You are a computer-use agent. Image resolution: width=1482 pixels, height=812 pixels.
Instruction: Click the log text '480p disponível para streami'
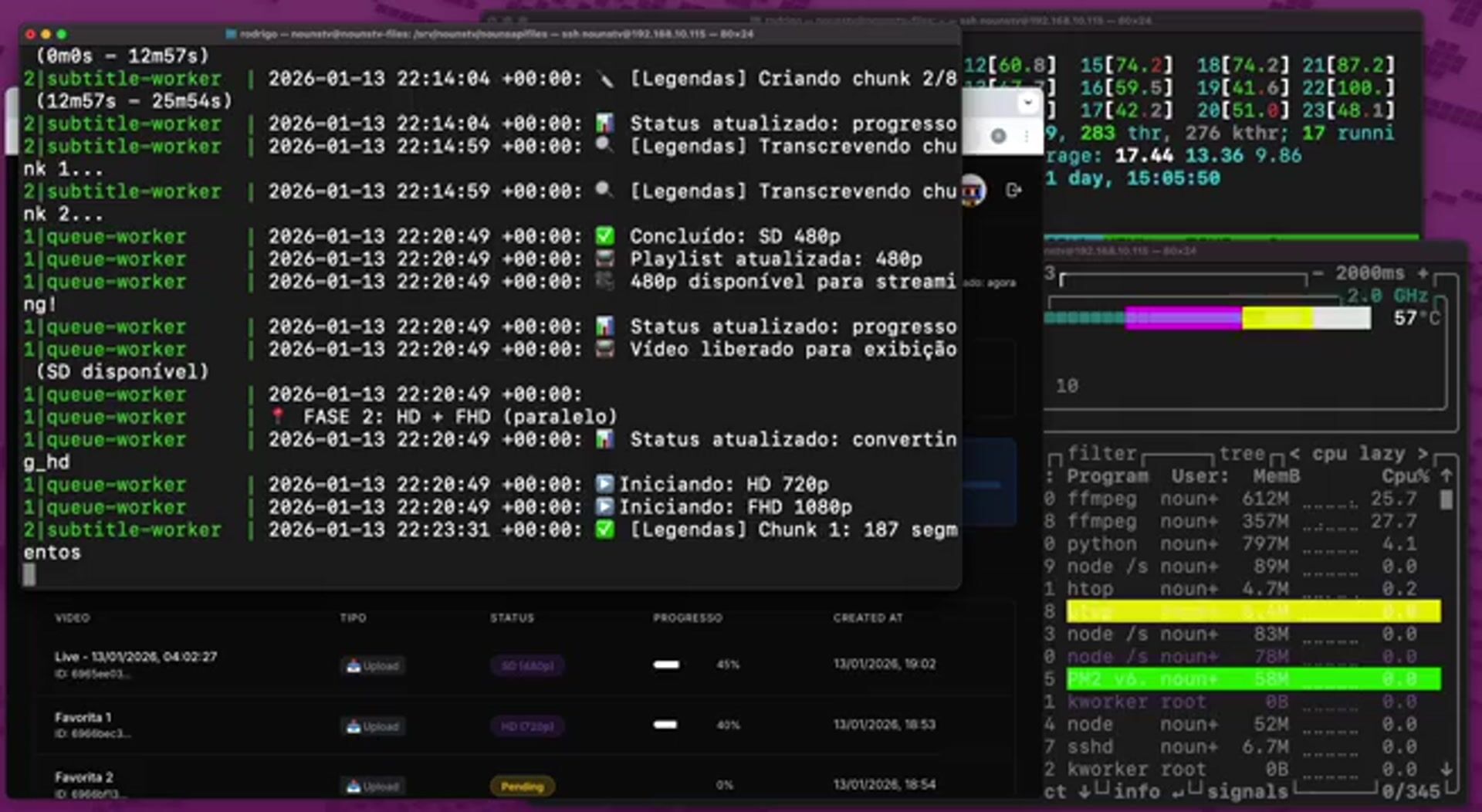coord(793,282)
